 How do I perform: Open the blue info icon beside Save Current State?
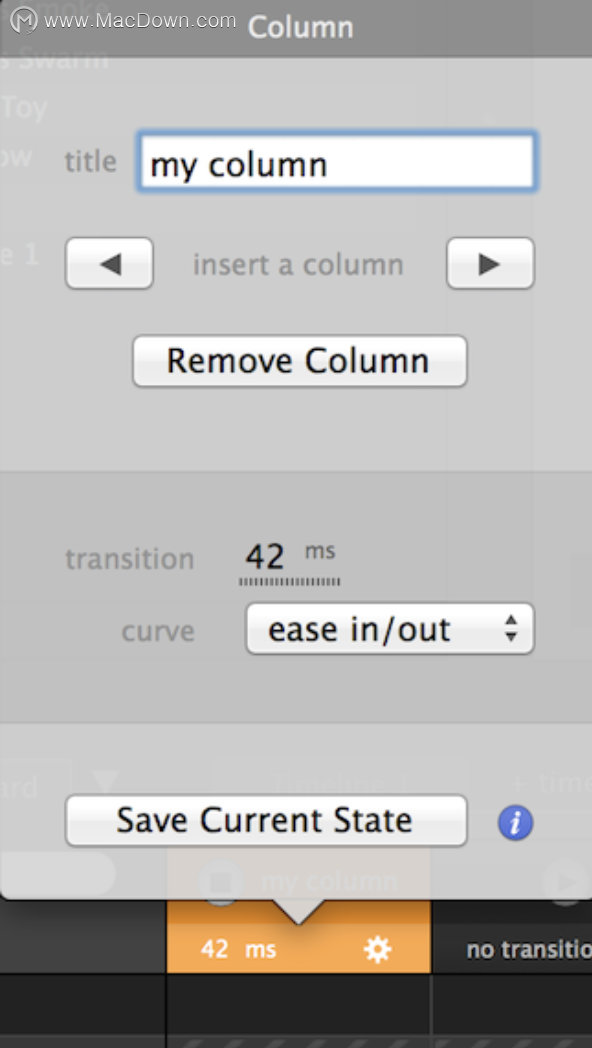click(x=515, y=822)
